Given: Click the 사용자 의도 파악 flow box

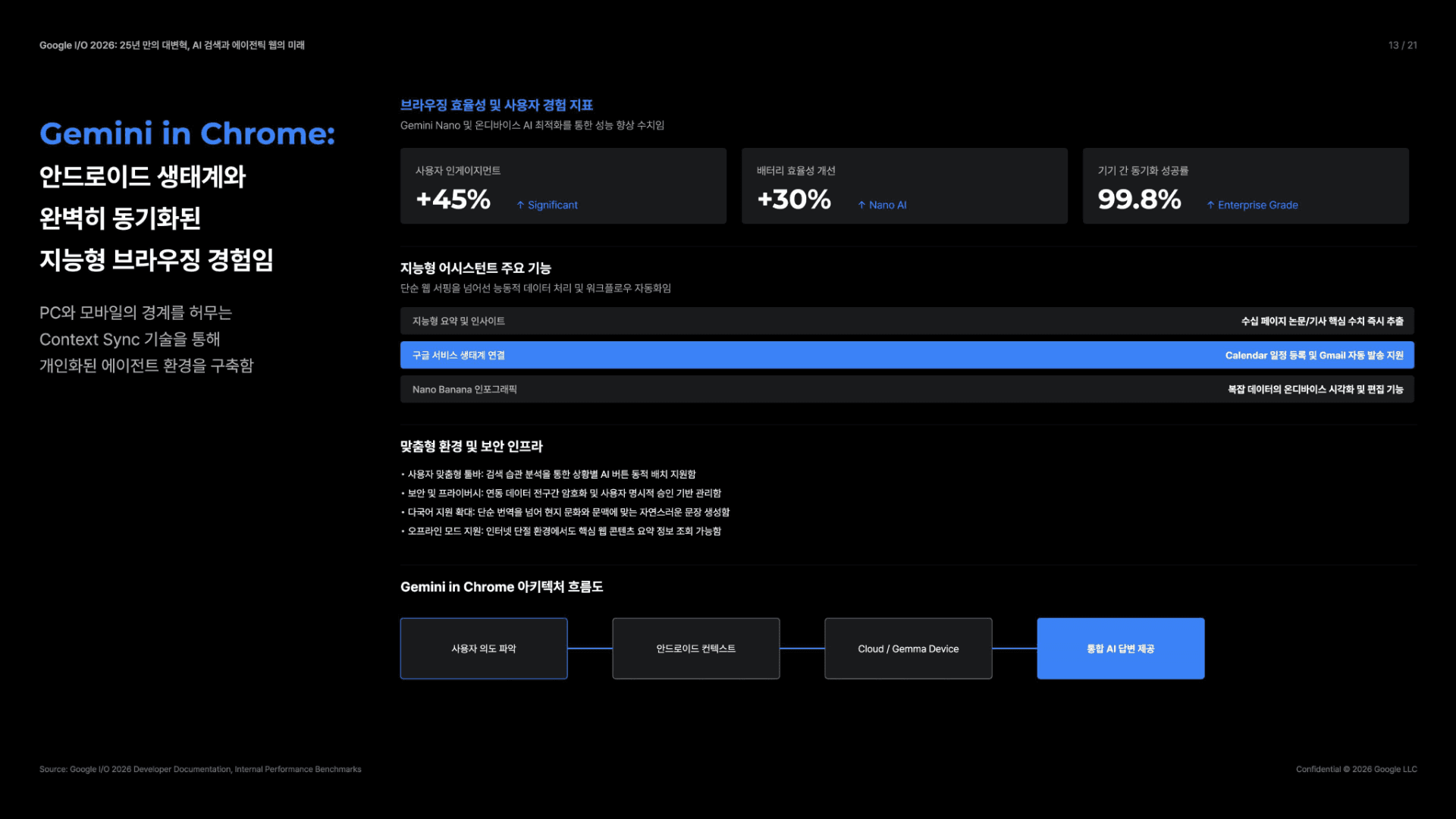Looking at the screenshot, I should 484,648.
